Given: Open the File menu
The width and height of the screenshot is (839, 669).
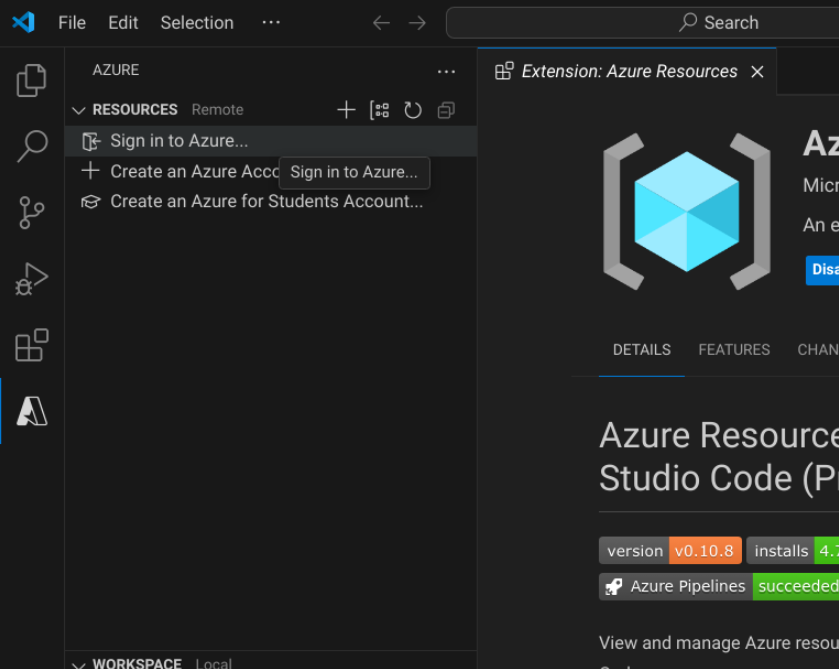Looking at the screenshot, I should pos(72,22).
